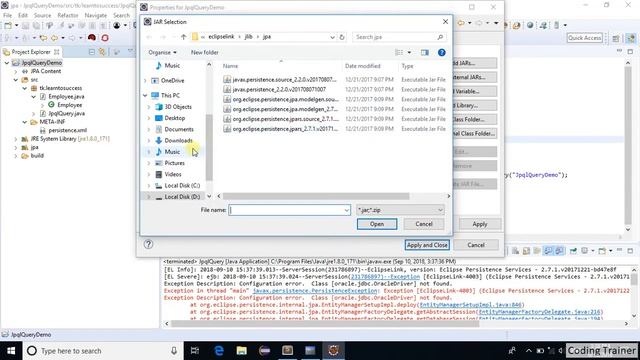Open Refactor menu in Eclipse
This screenshot has width=640, height=360.
point(68,15)
